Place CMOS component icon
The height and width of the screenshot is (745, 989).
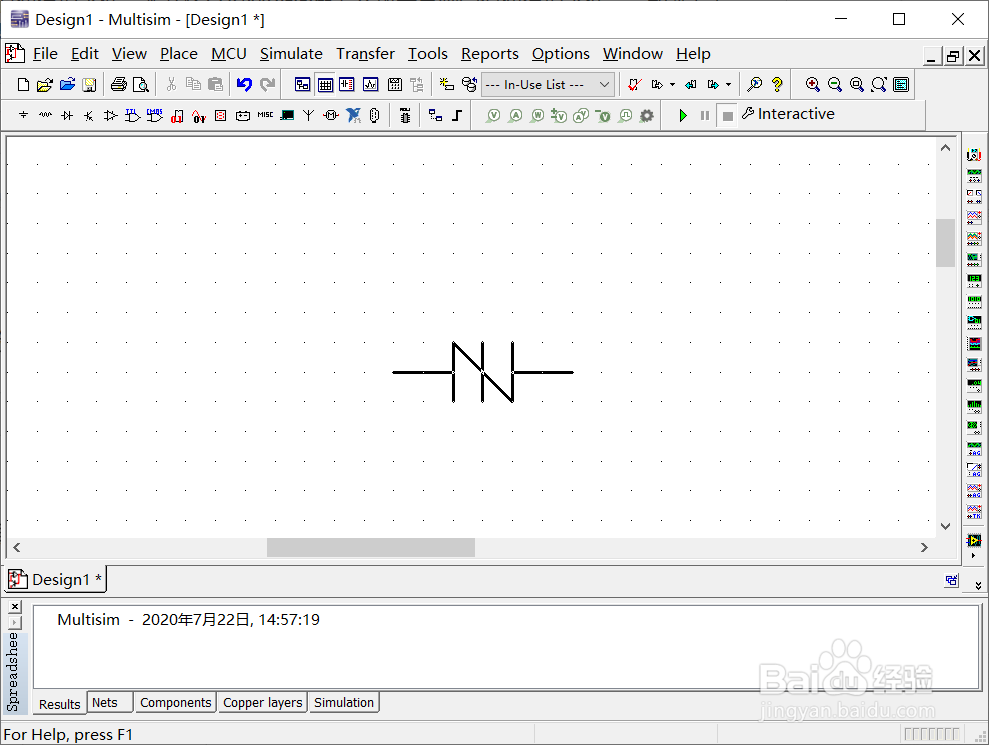pyautogui.click(x=155, y=115)
